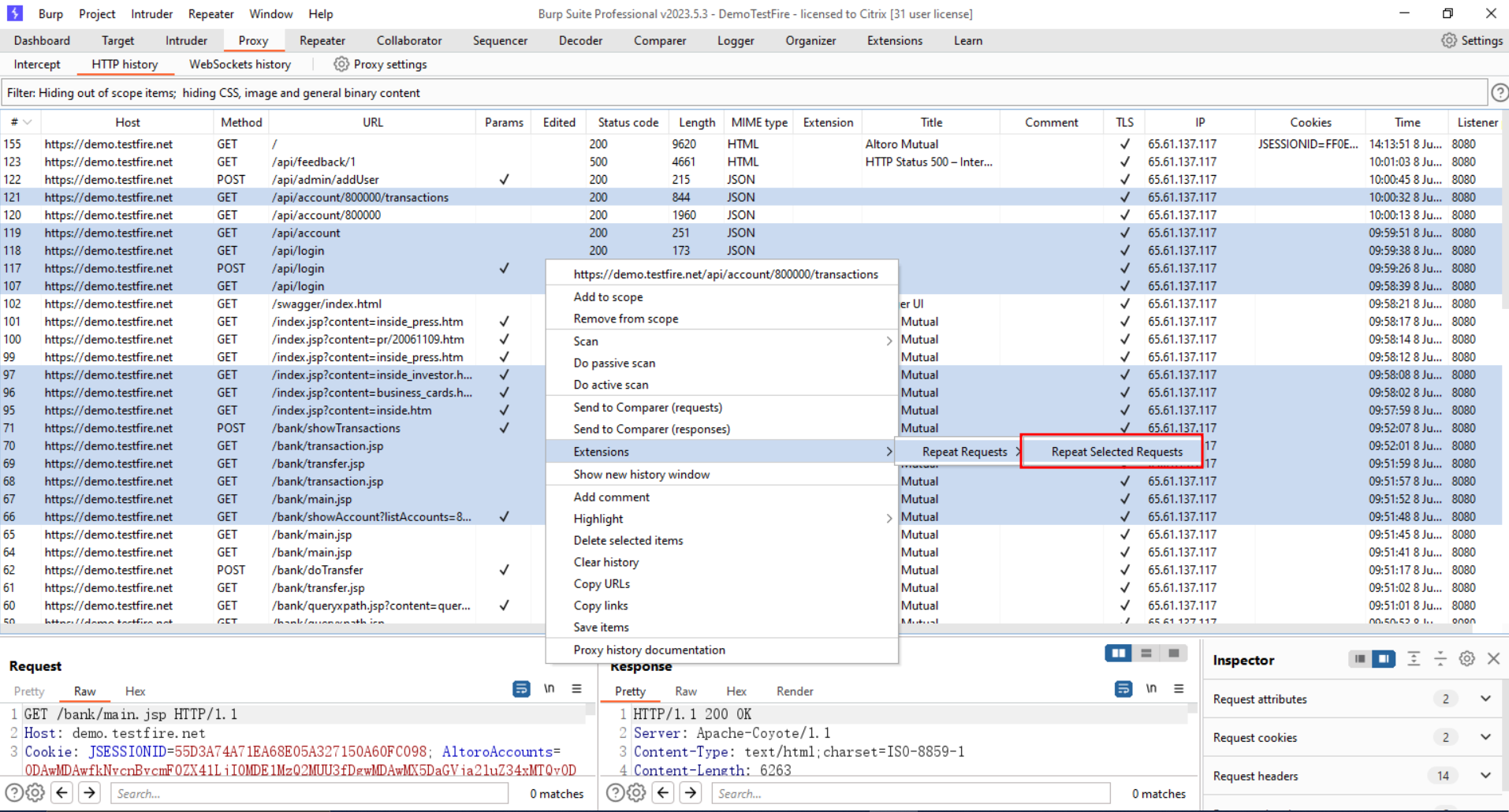Select Repeat Selected Requests from the submenu
The width and height of the screenshot is (1509, 812).
tap(1116, 452)
